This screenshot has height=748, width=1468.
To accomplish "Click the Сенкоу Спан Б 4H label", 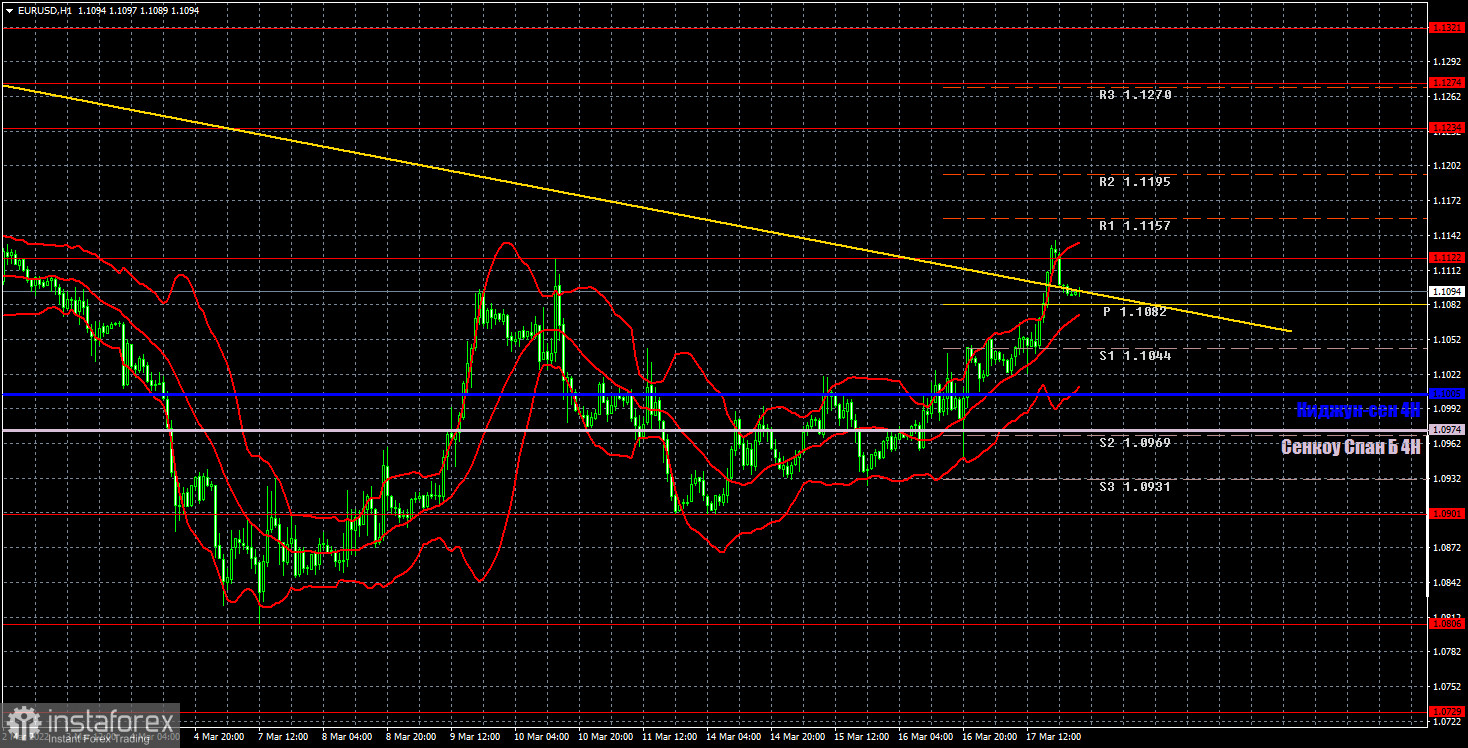I will point(1351,447).
